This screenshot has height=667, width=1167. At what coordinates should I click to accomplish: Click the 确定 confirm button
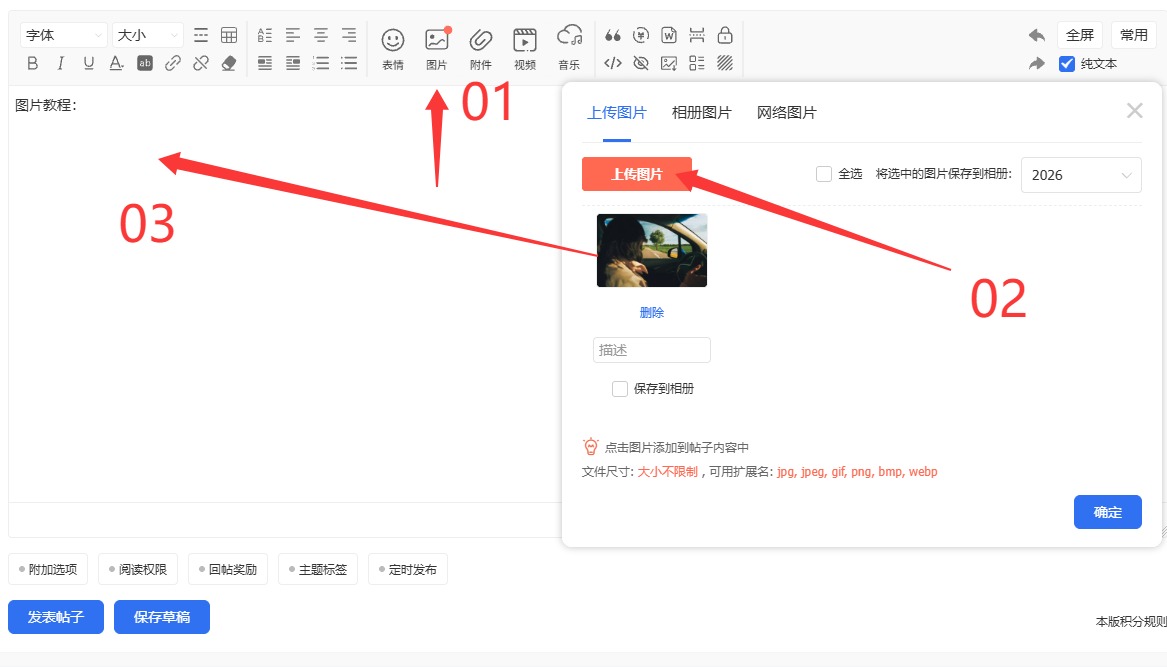(1107, 512)
